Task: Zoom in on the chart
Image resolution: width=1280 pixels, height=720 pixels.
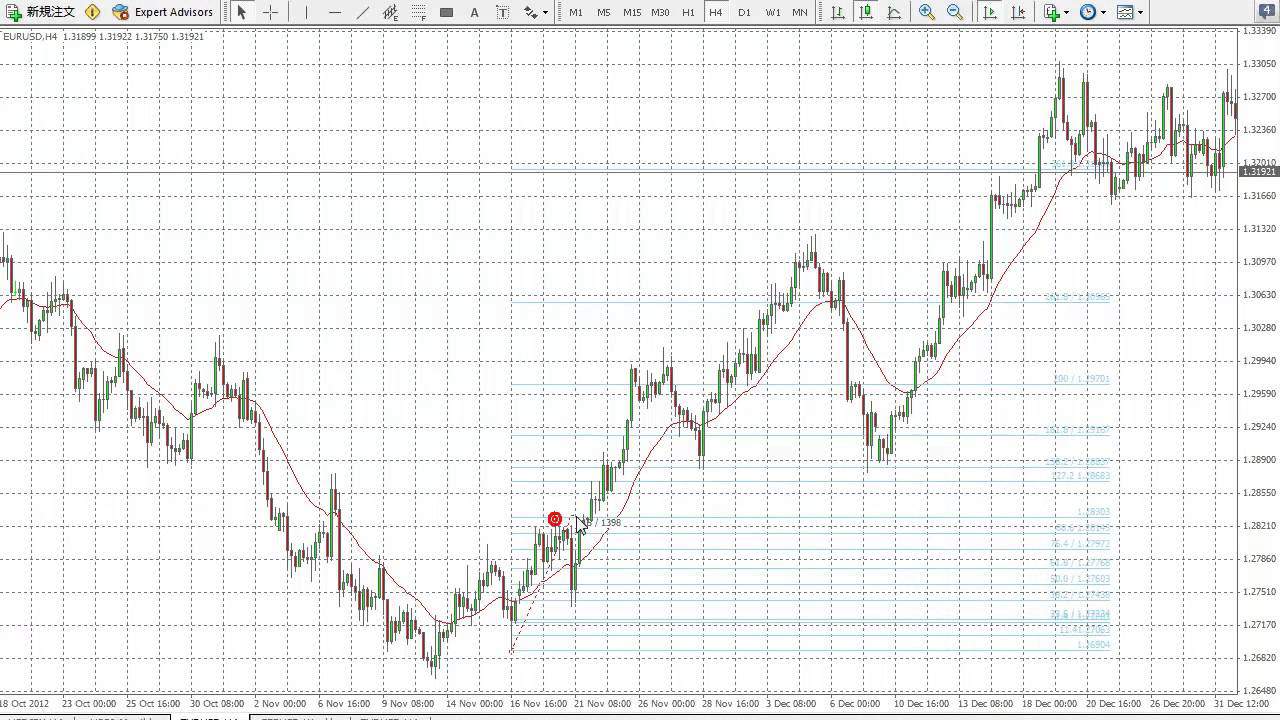Action: pyautogui.click(x=927, y=12)
